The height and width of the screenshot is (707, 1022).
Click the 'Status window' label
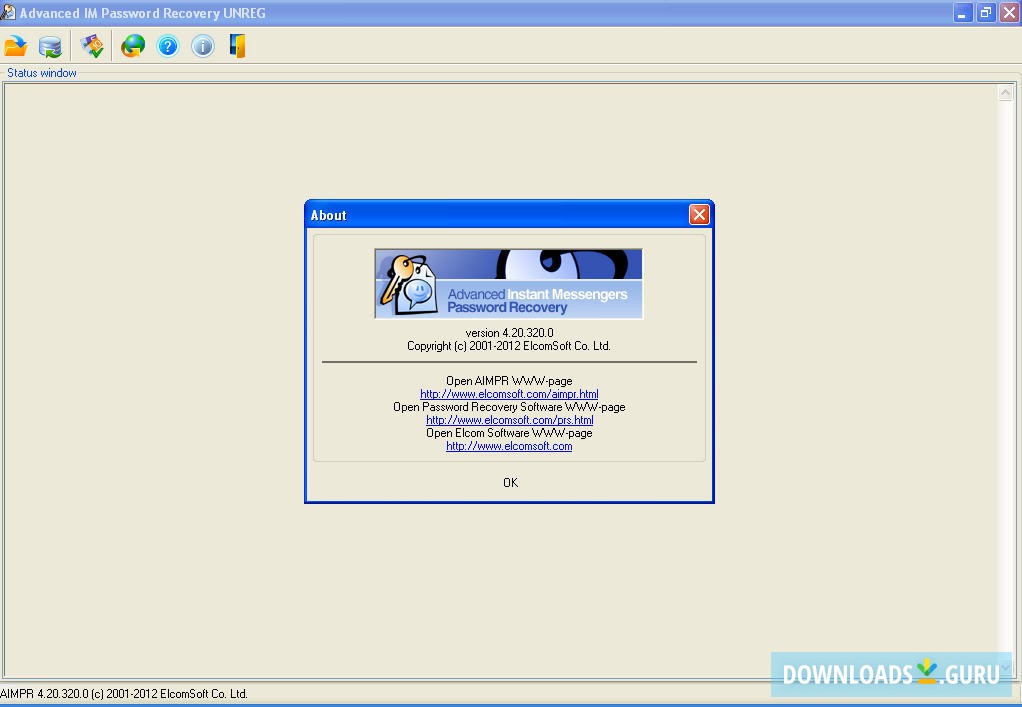coord(42,73)
